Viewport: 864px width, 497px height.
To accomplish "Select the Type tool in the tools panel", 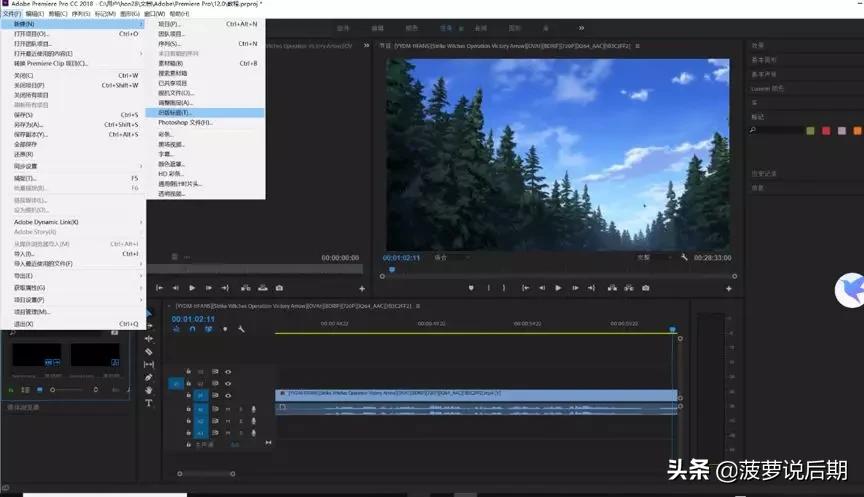I will click(x=149, y=403).
